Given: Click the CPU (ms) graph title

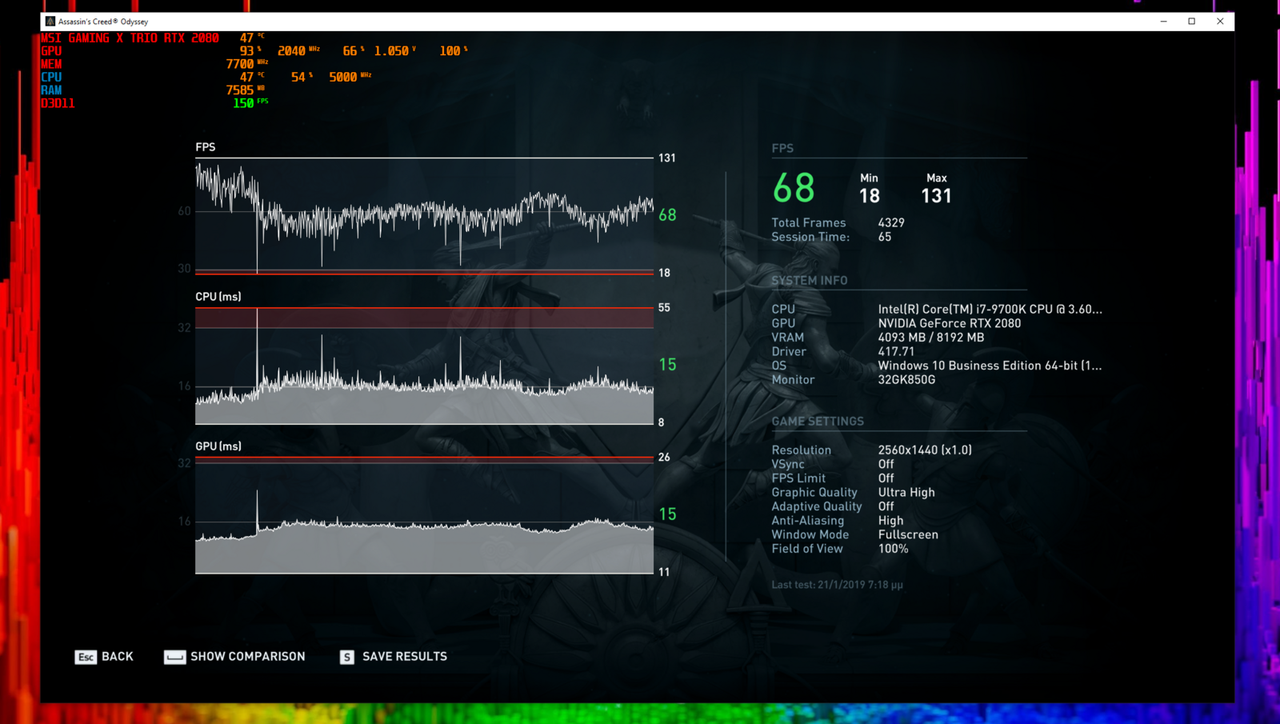Looking at the screenshot, I should point(218,297).
